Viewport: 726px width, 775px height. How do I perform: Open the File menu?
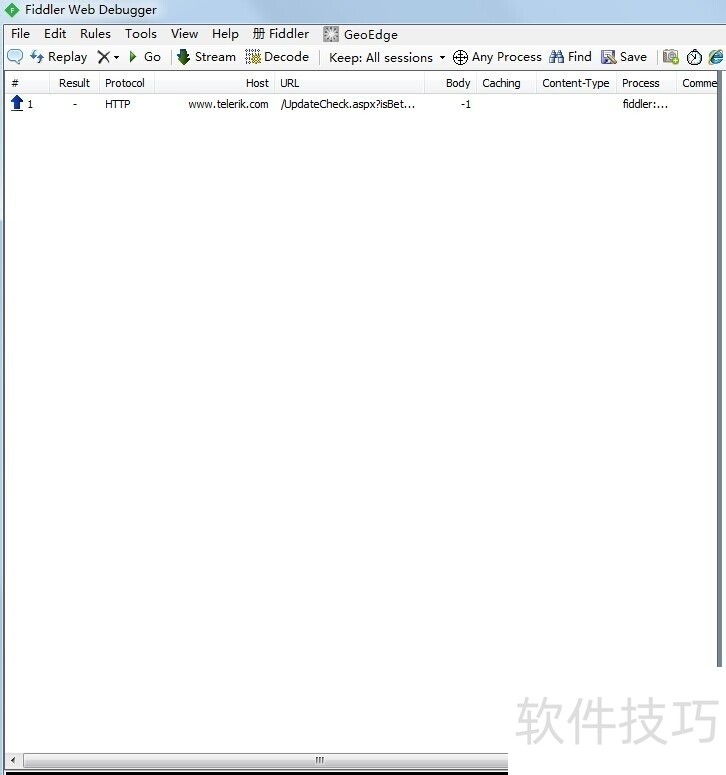coord(21,34)
